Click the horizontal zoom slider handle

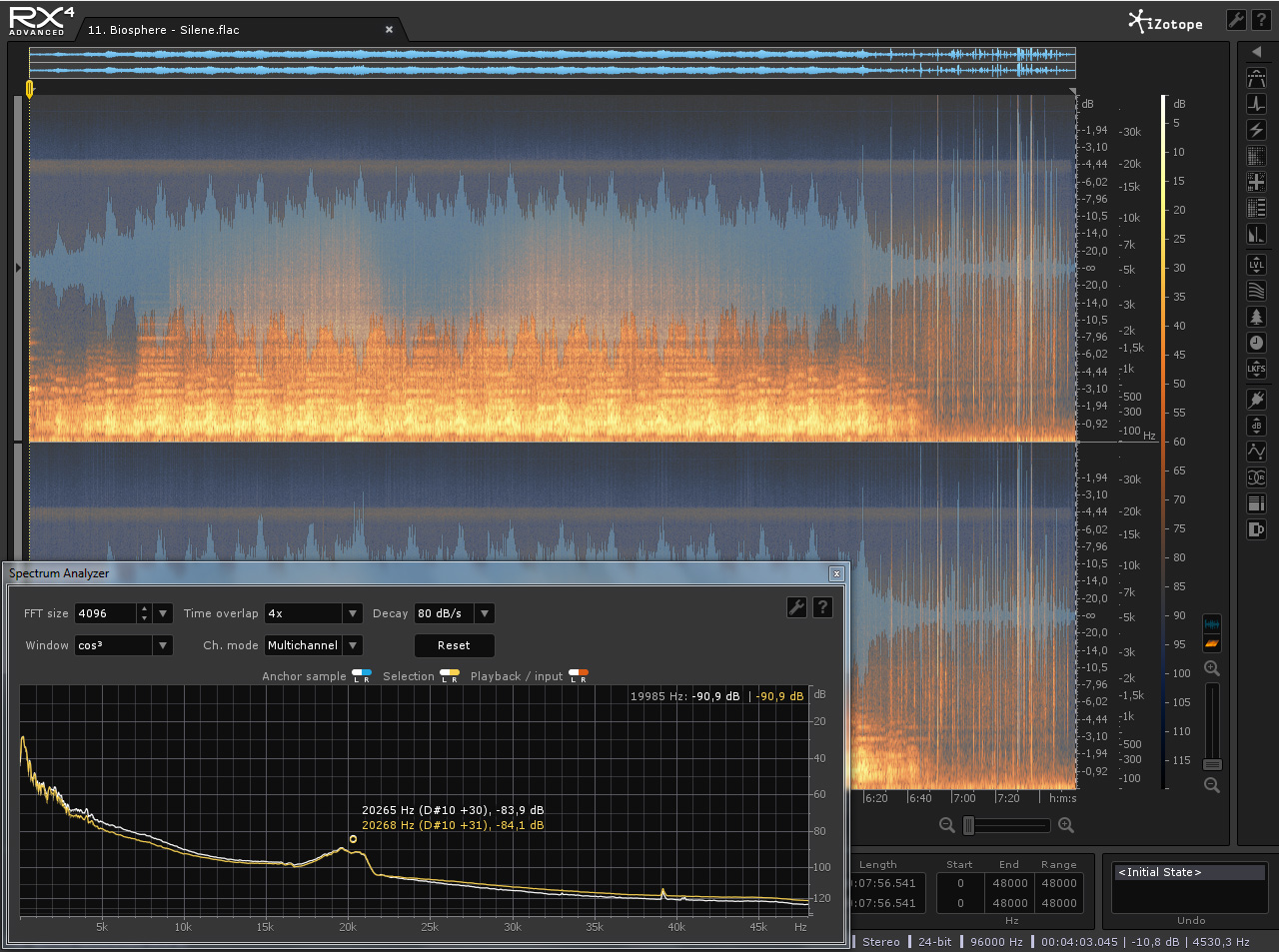968,825
